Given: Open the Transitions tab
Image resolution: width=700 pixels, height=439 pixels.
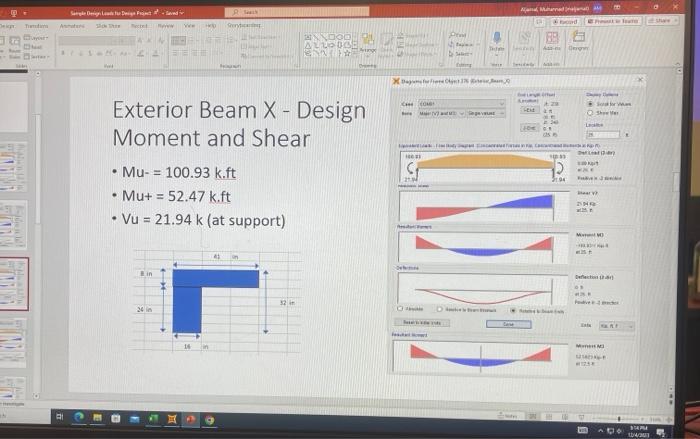Looking at the screenshot, I should 37,26.
